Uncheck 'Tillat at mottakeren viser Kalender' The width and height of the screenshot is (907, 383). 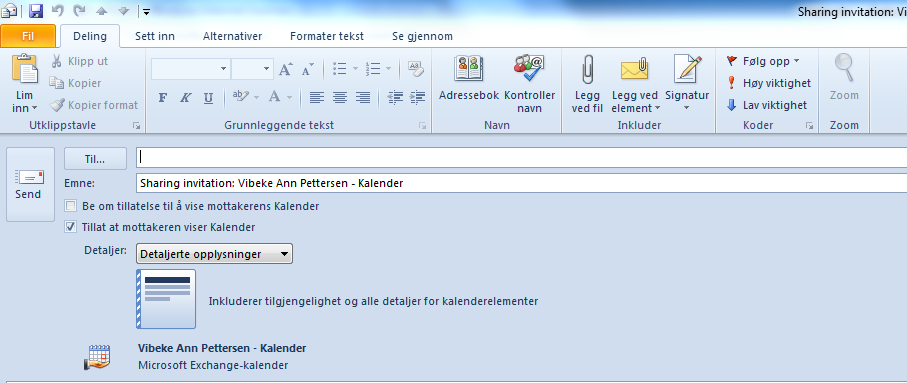tap(71, 227)
